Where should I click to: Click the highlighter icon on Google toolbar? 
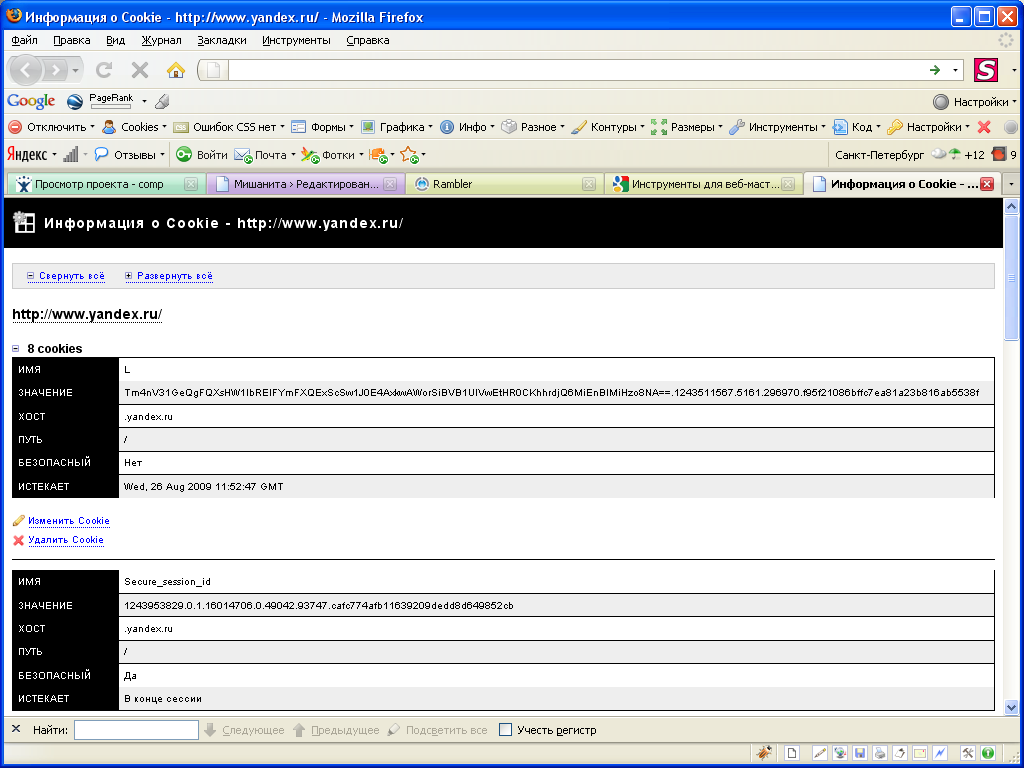tap(163, 101)
